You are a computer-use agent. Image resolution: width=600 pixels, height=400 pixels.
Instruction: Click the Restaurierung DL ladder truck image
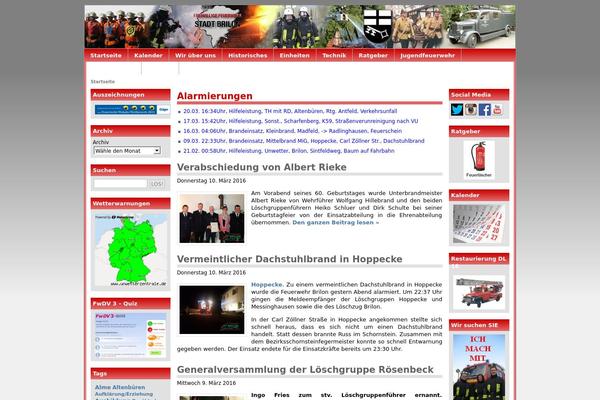(x=479, y=293)
